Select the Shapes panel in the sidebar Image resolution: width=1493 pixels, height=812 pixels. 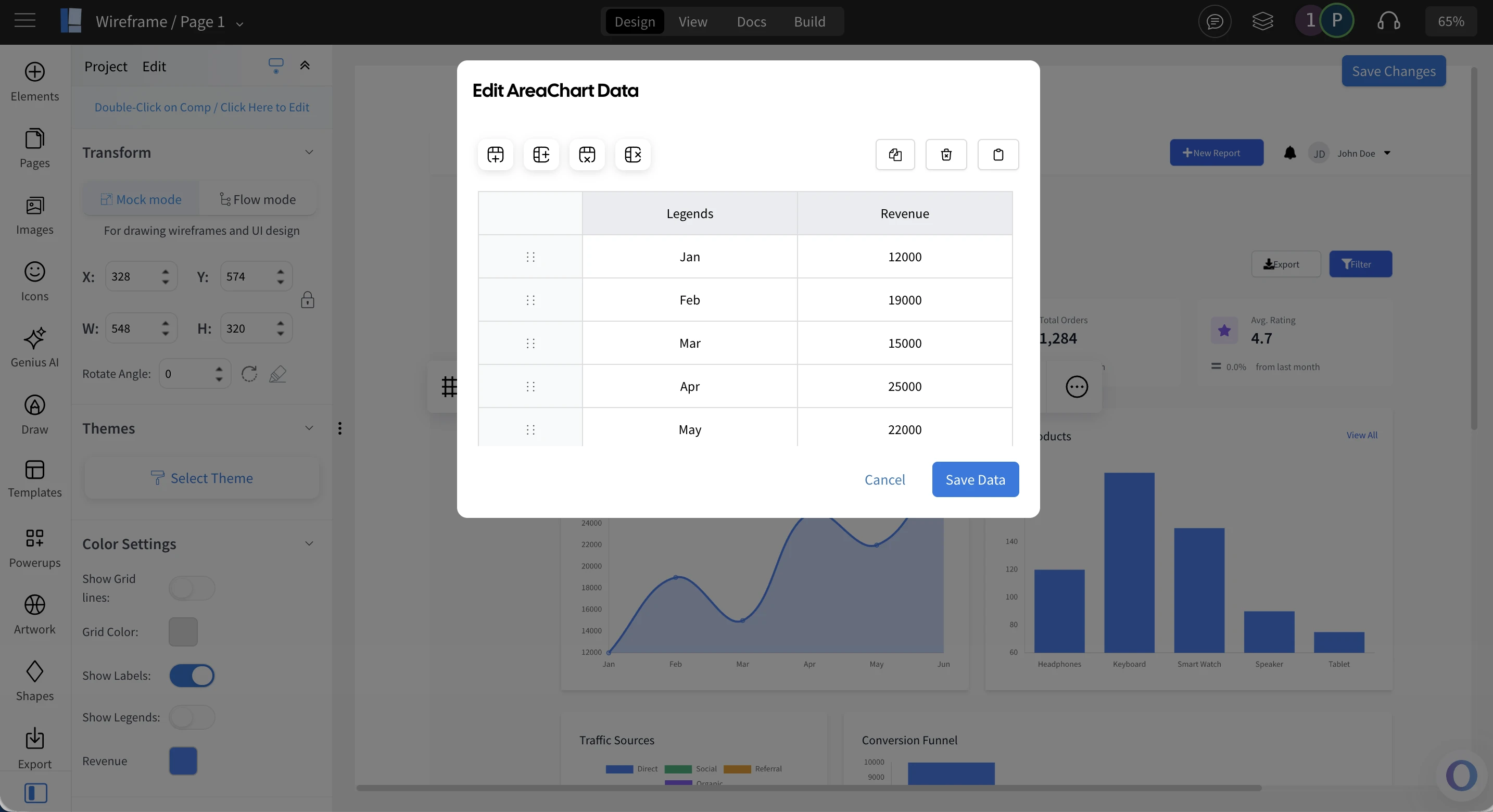[34, 681]
